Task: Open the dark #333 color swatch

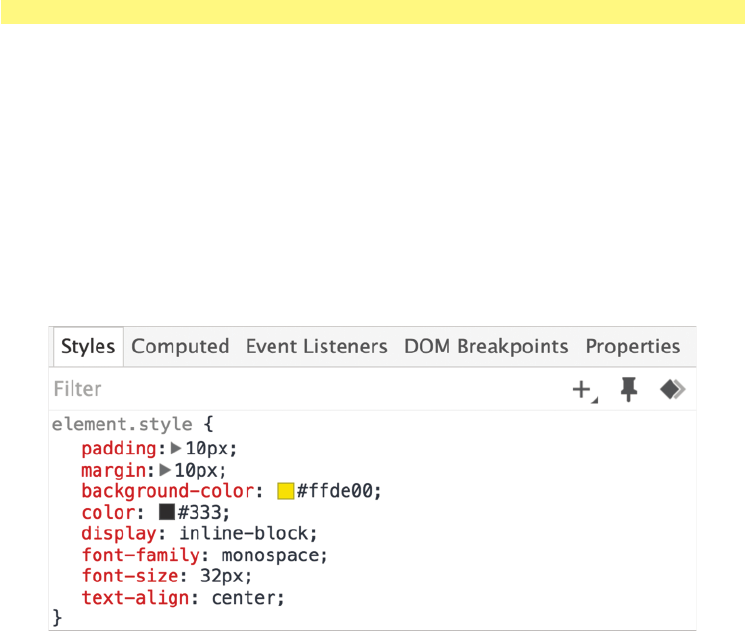Action: 166,512
